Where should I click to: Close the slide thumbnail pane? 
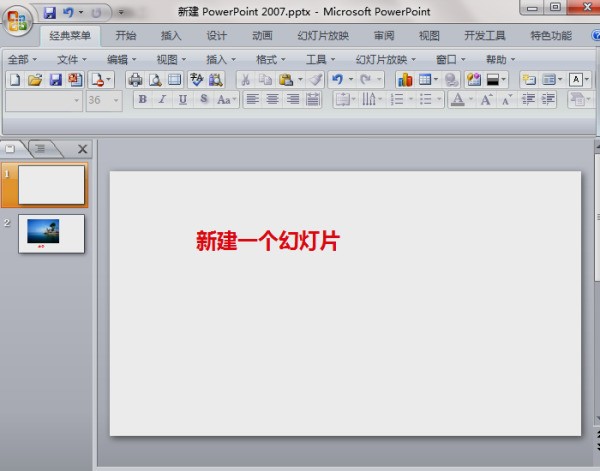click(x=83, y=149)
